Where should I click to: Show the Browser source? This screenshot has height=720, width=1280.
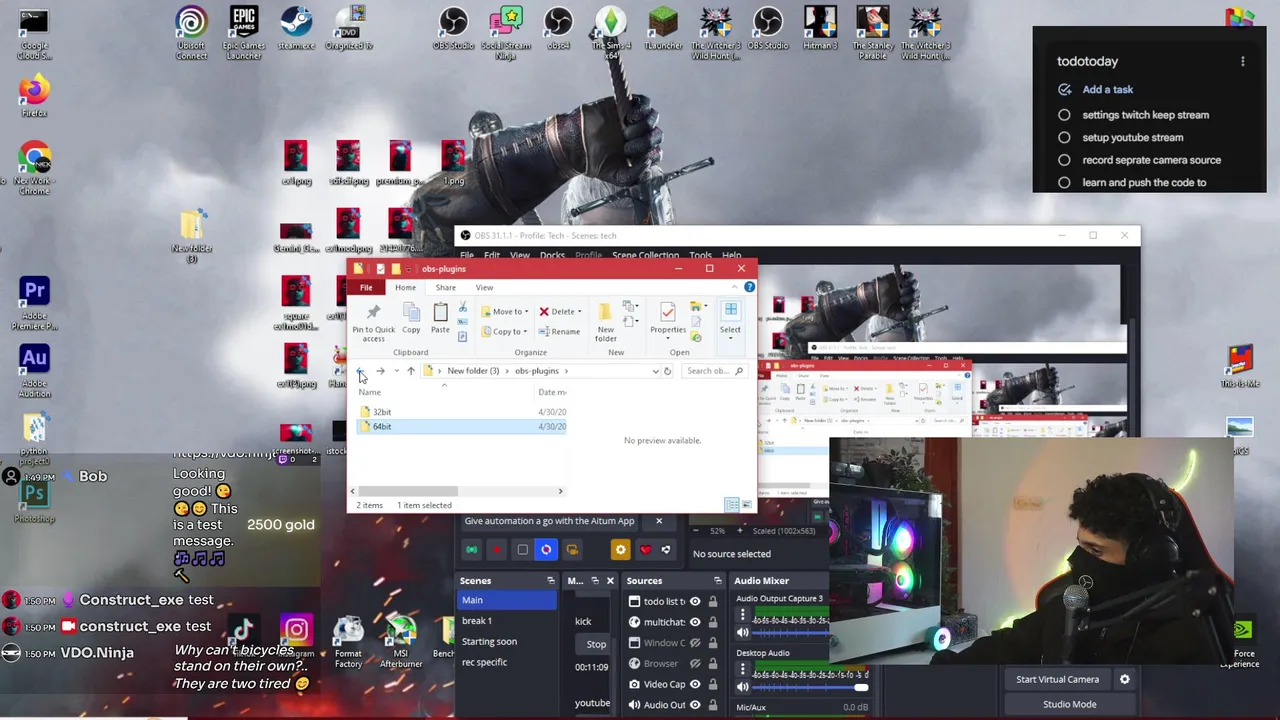click(695, 664)
